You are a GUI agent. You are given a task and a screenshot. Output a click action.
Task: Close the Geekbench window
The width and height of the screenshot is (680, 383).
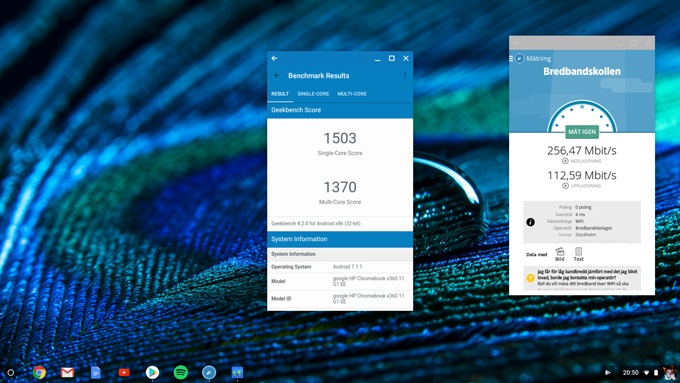tap(406, 58)
